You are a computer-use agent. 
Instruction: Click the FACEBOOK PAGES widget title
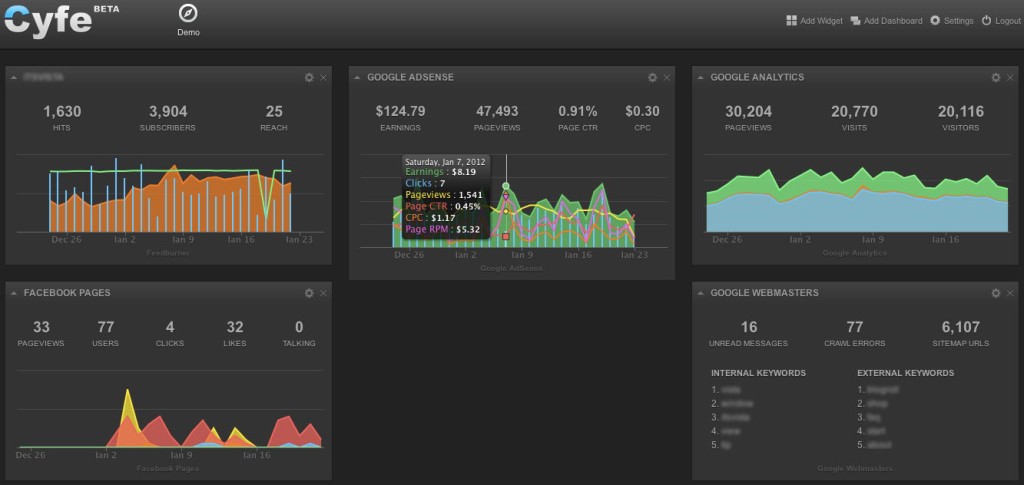67,293
